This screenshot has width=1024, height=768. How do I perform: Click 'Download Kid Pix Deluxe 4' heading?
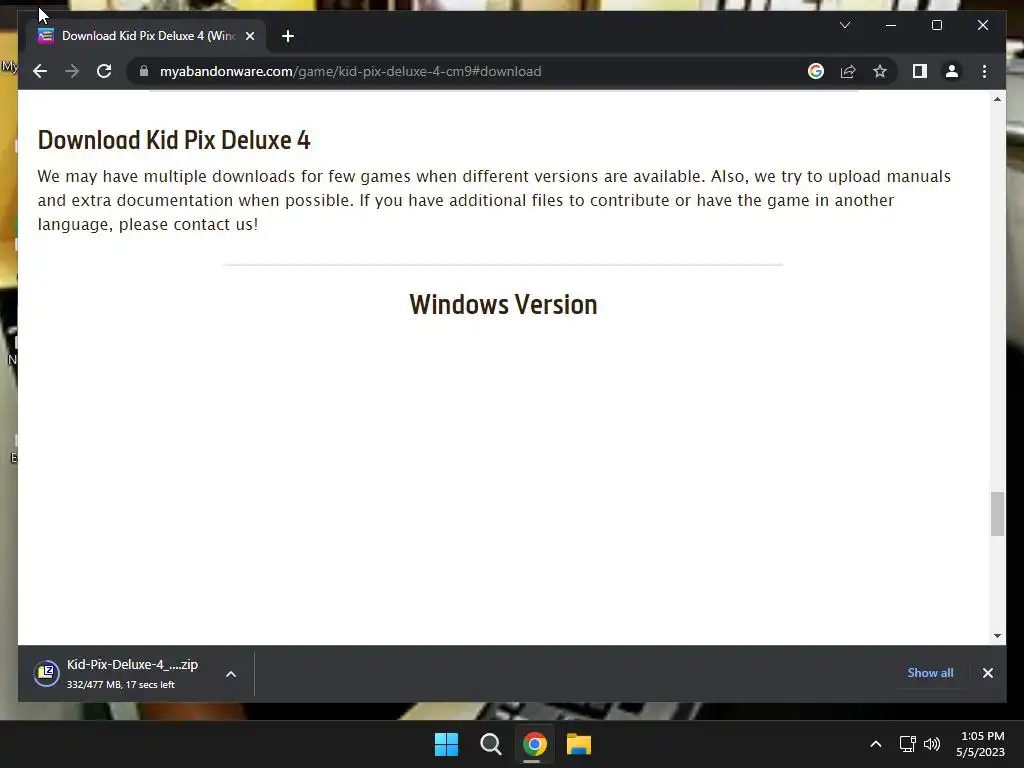click(x=174, y=140)
